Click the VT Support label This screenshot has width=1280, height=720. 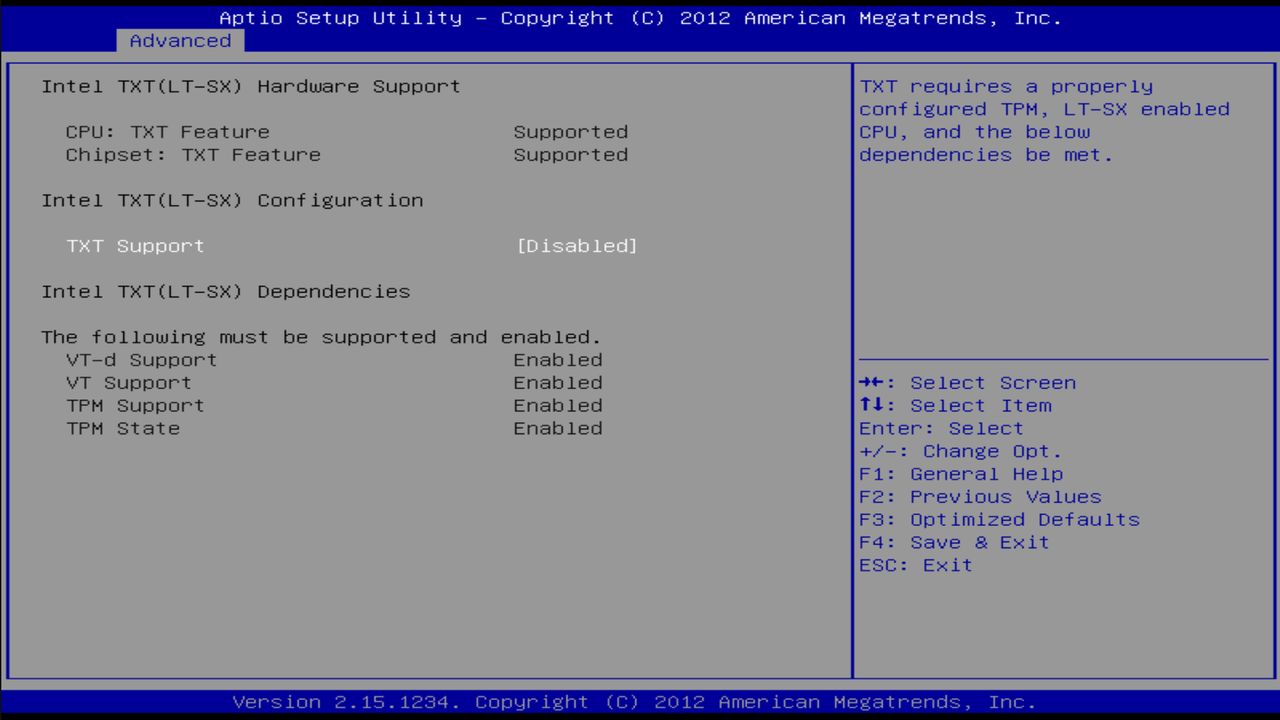(128, 383)
